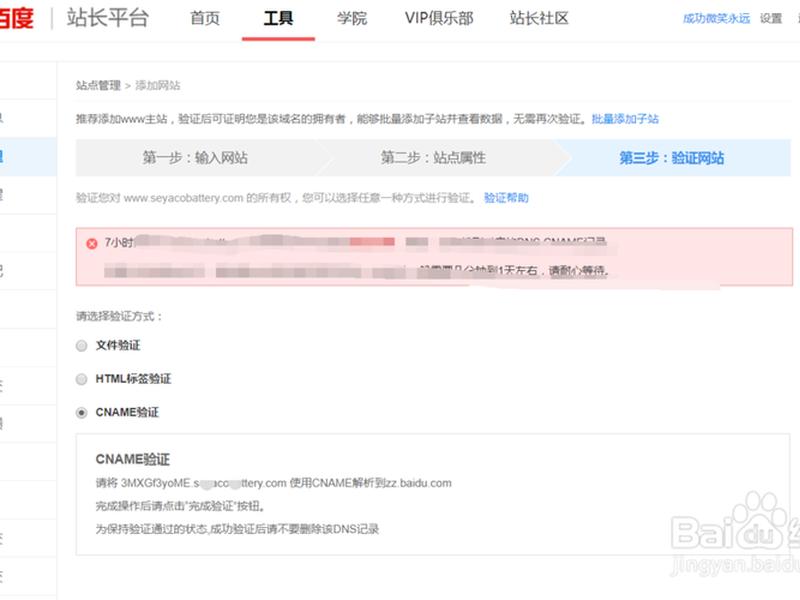Click the 第一步：输入网站 step
The height and width of the screenshot is (600, 800).
coord(195,158)
